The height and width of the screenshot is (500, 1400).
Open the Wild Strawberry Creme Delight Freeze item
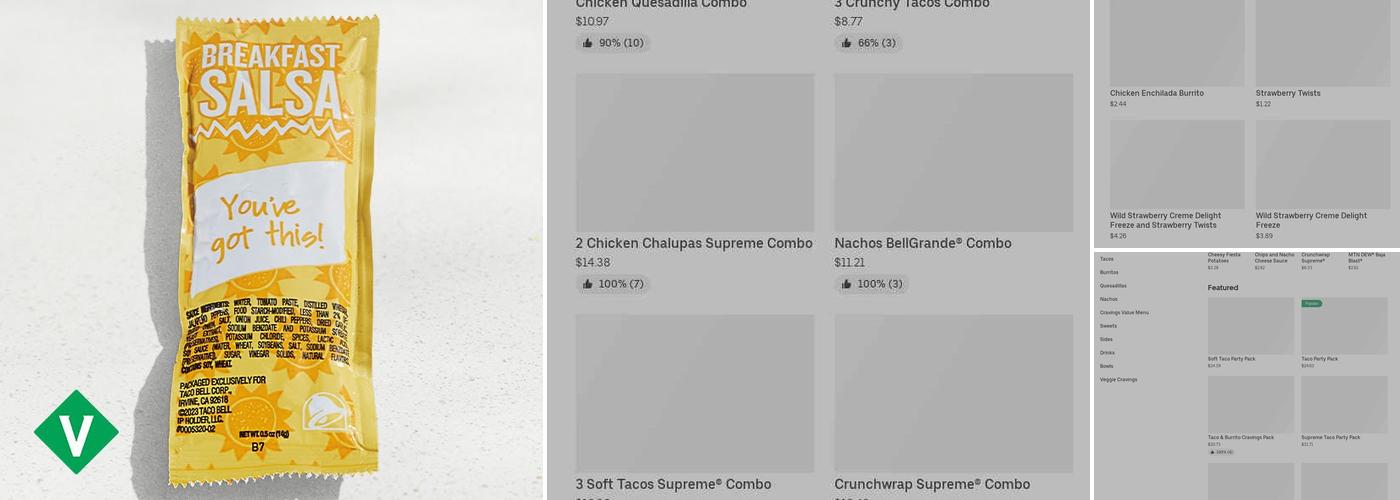1311,220
